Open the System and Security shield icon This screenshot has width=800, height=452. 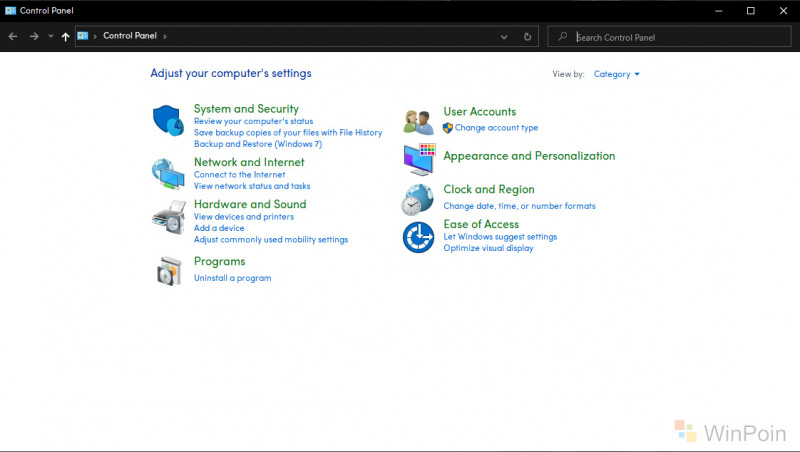pos(168,121)
